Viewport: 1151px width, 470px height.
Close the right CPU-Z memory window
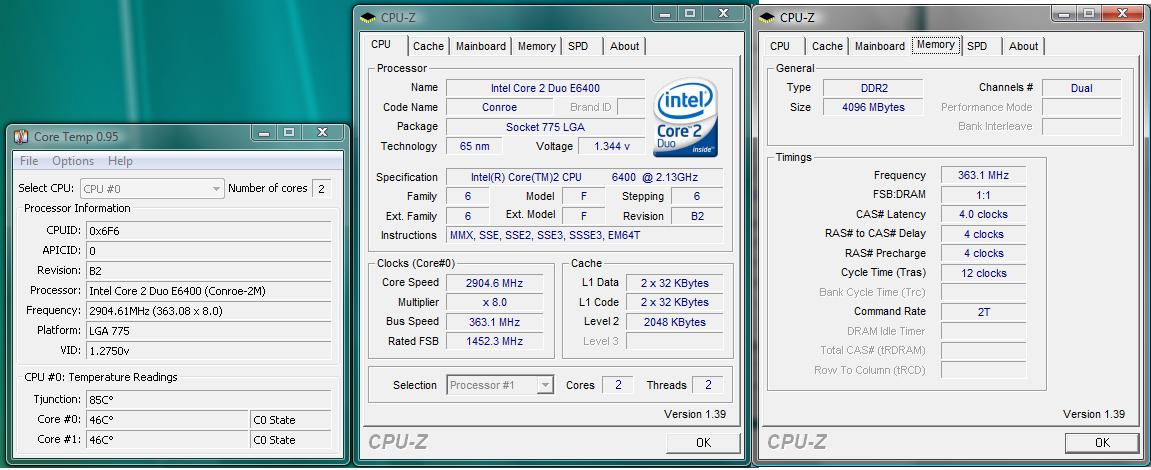coord(1123,12)
